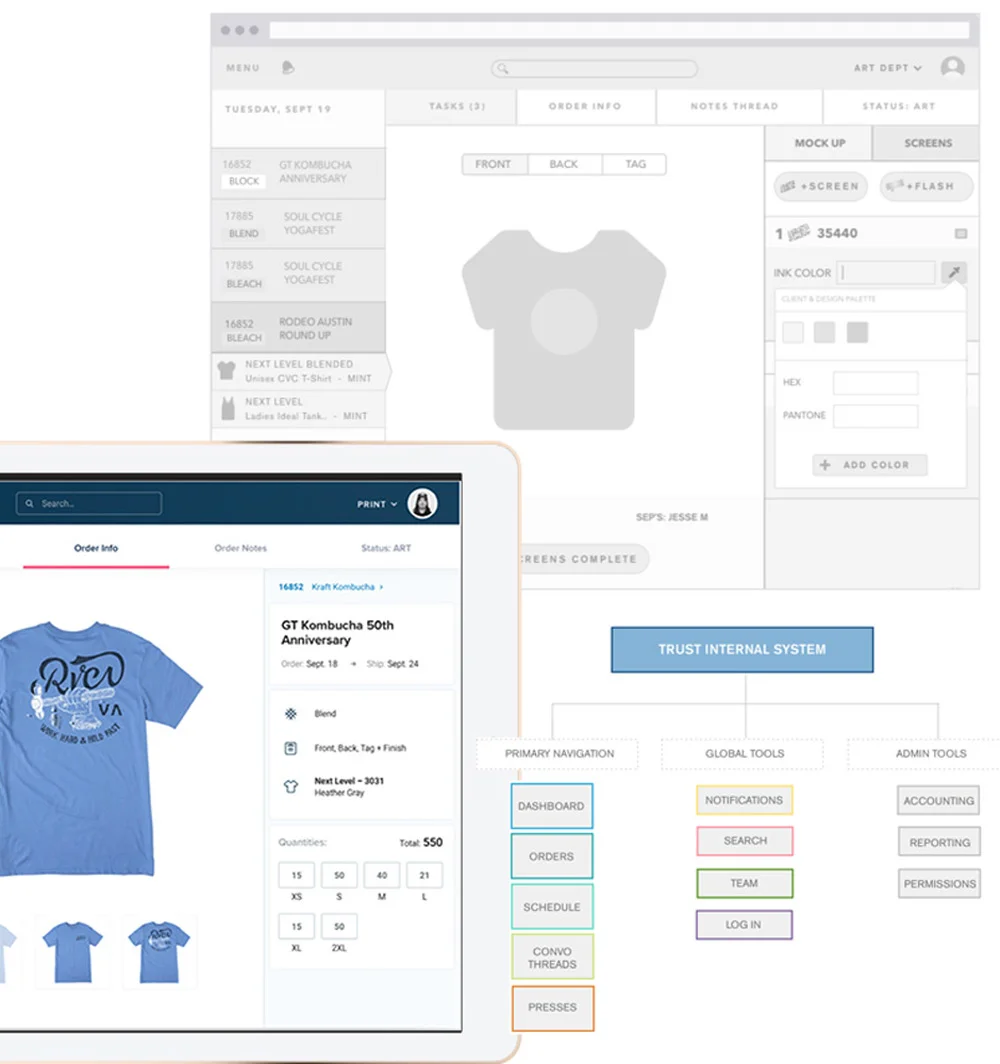The width and height of the screenshot is (1000, 1064).
Task: Click the LOG IN box
Action: pos(744,925)
